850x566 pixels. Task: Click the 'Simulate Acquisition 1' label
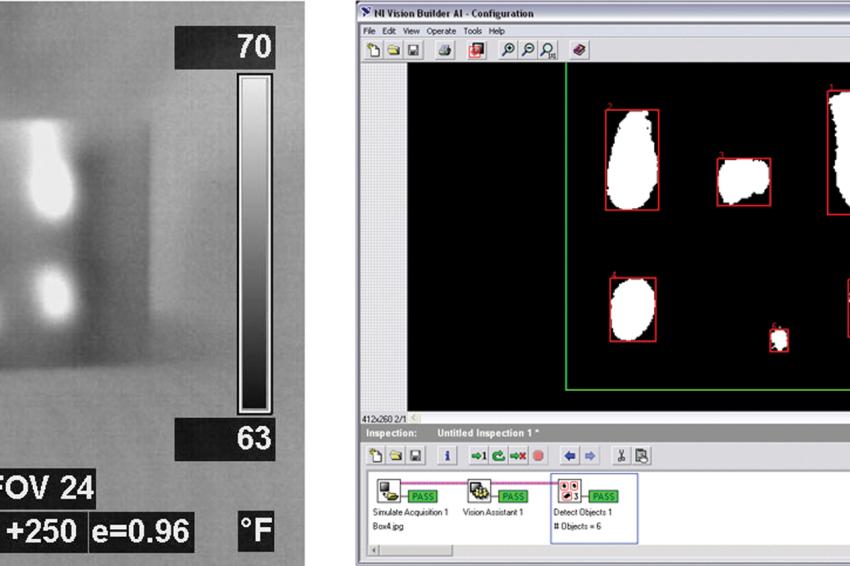[410, 512]
